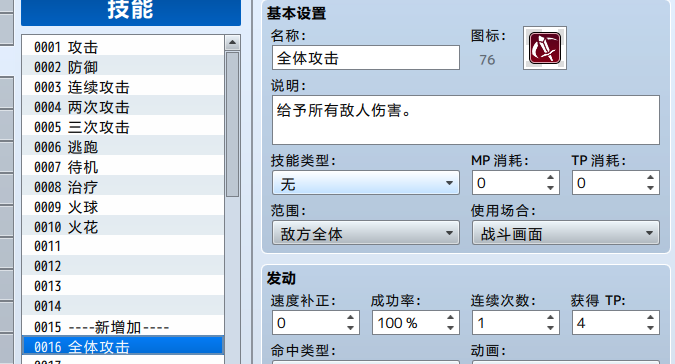Select skill 0003 连续攻击

click(123, 85)
